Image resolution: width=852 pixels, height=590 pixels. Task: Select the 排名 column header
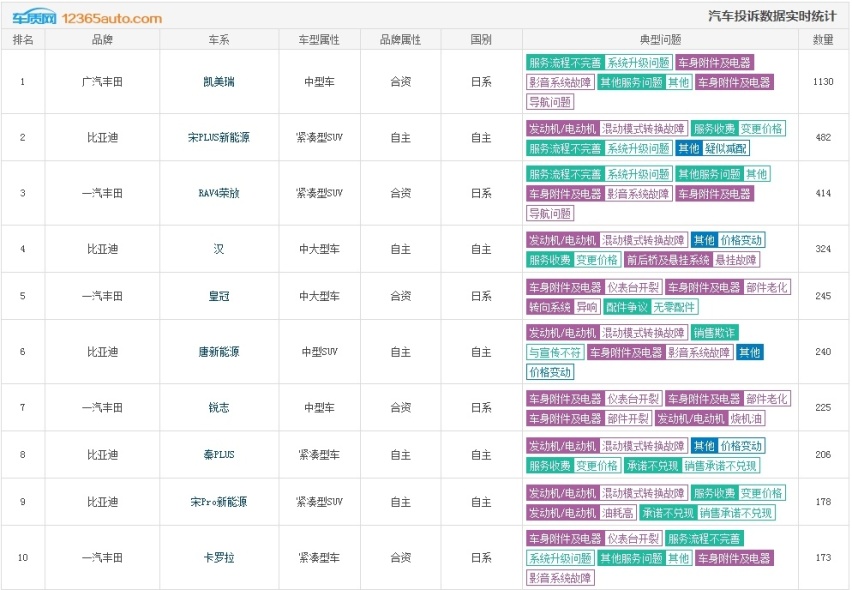[23, 40]
